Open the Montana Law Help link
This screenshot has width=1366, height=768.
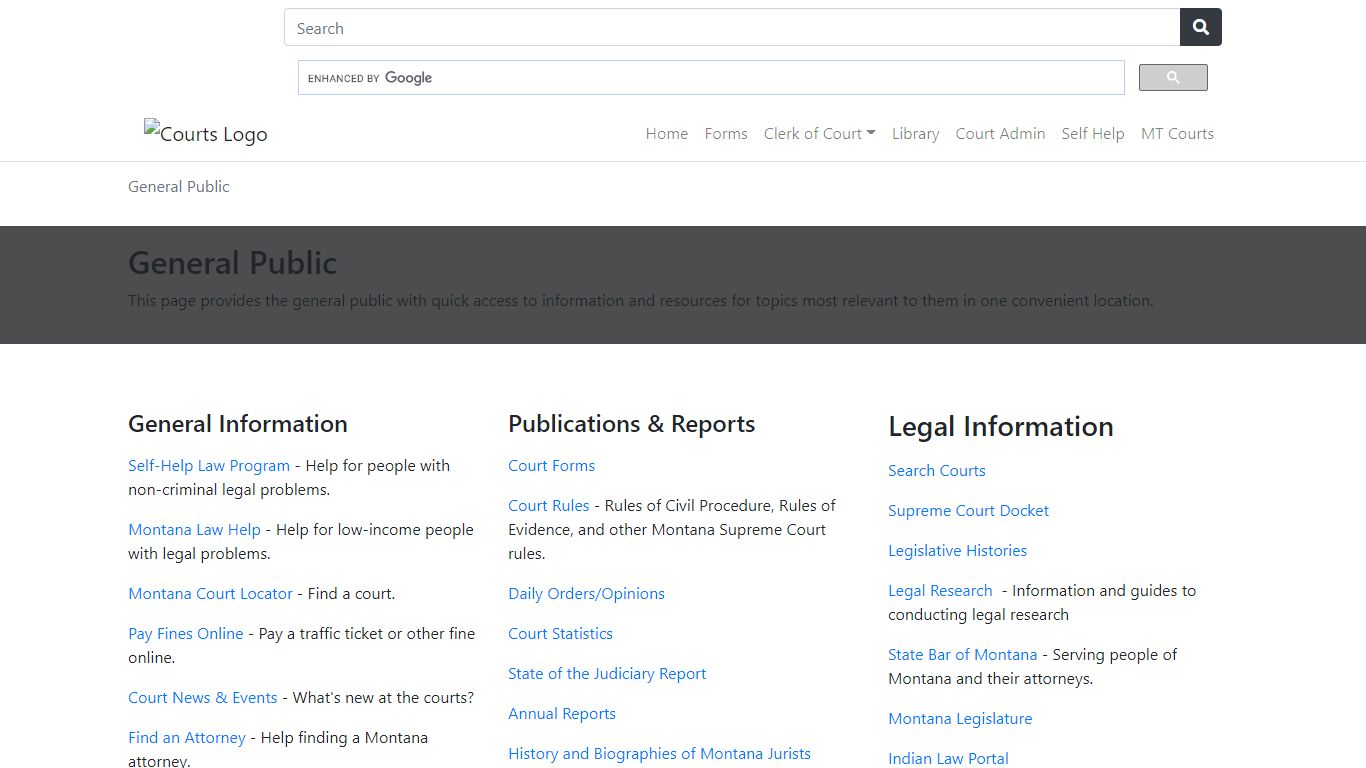tap(194, 530)
